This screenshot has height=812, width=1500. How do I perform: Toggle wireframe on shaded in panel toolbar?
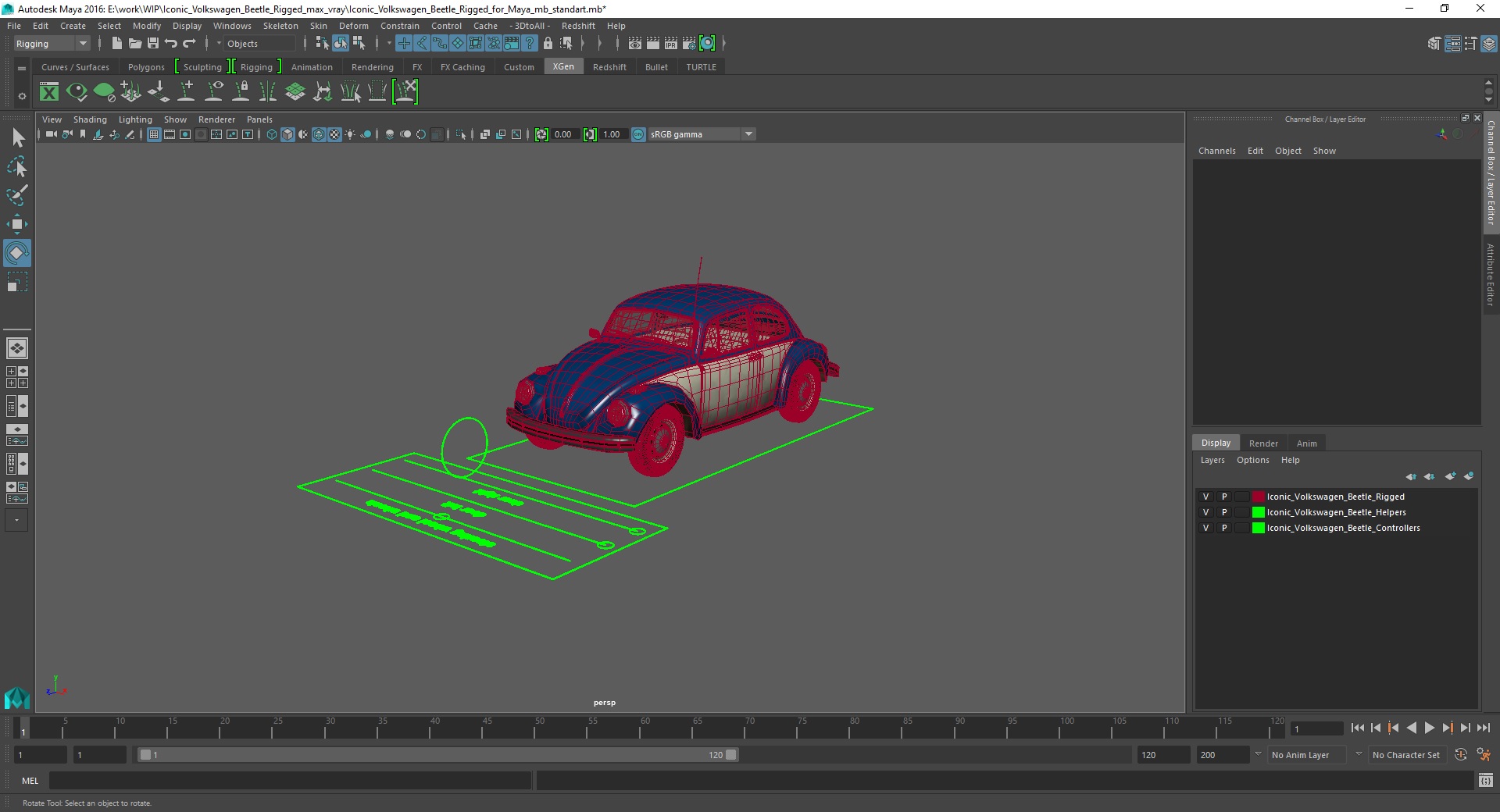point(319,134)
